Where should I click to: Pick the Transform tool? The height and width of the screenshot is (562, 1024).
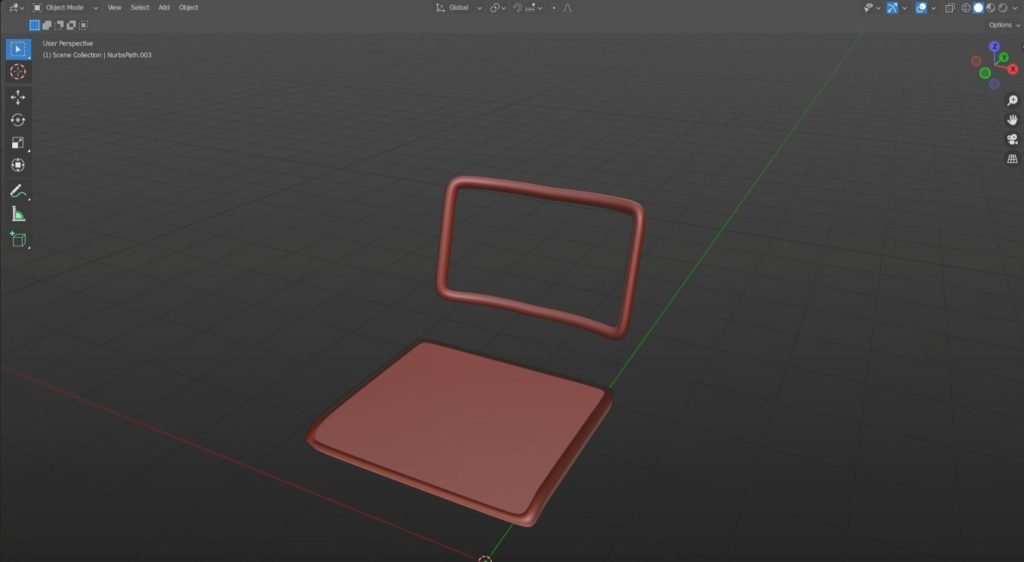pos(18,165)
